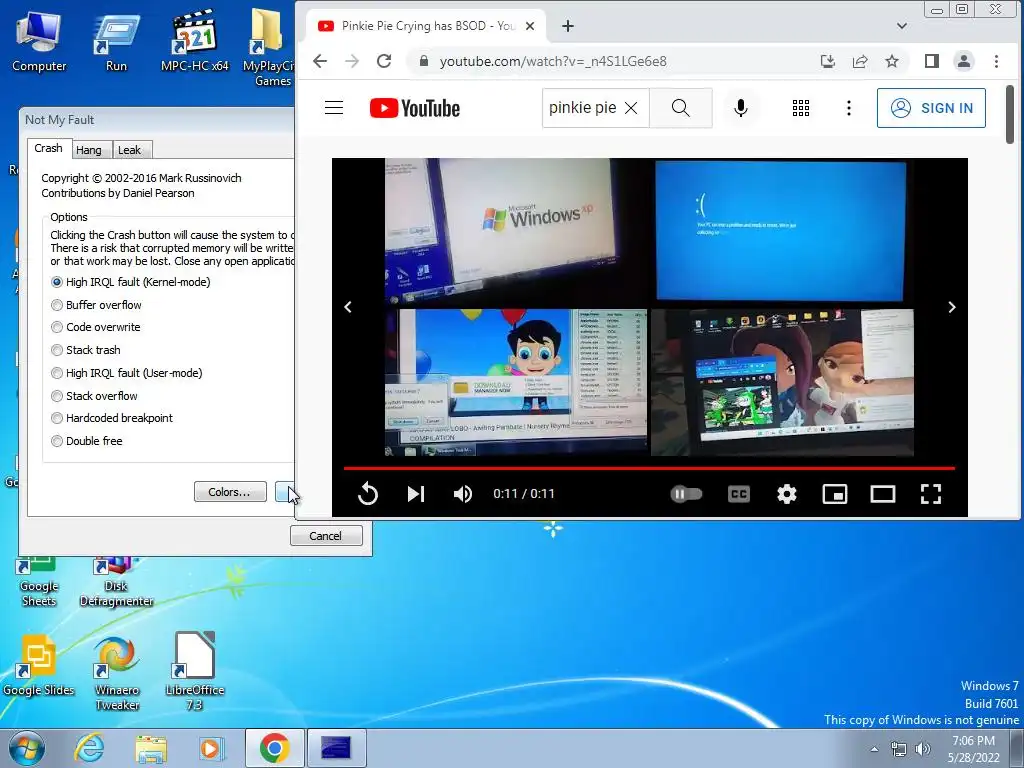The image size is (1024, 768).
Task: Open the system tray volume icon
Action: pos(923,748)
